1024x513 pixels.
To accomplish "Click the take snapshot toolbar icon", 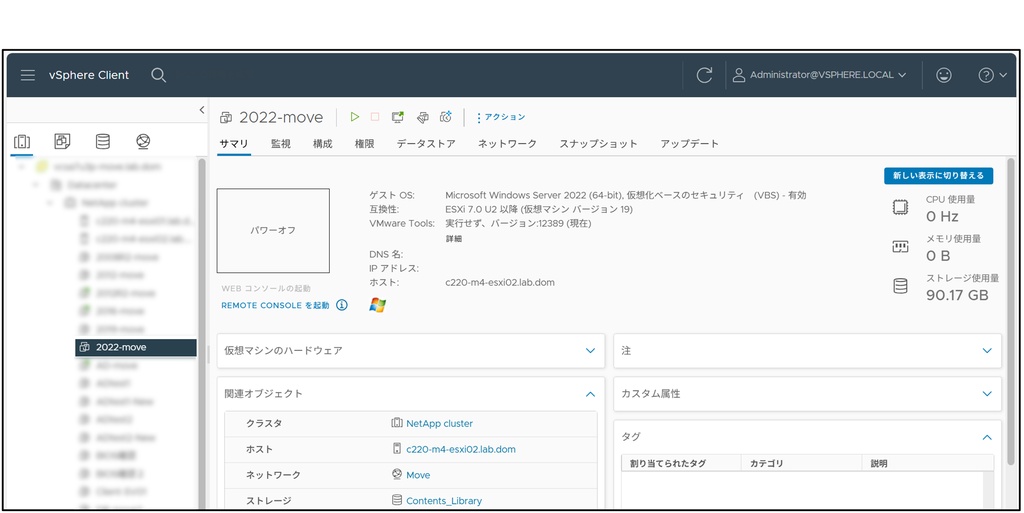I will point(446,117).
